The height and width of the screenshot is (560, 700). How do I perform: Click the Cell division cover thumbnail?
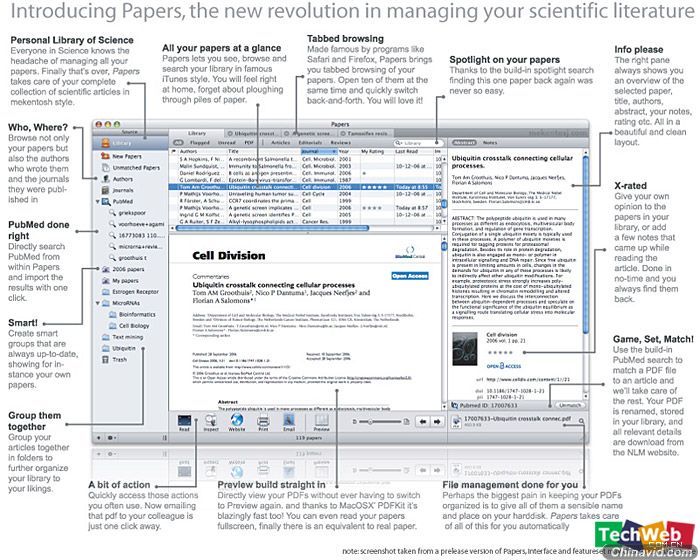tap(466, 349)
